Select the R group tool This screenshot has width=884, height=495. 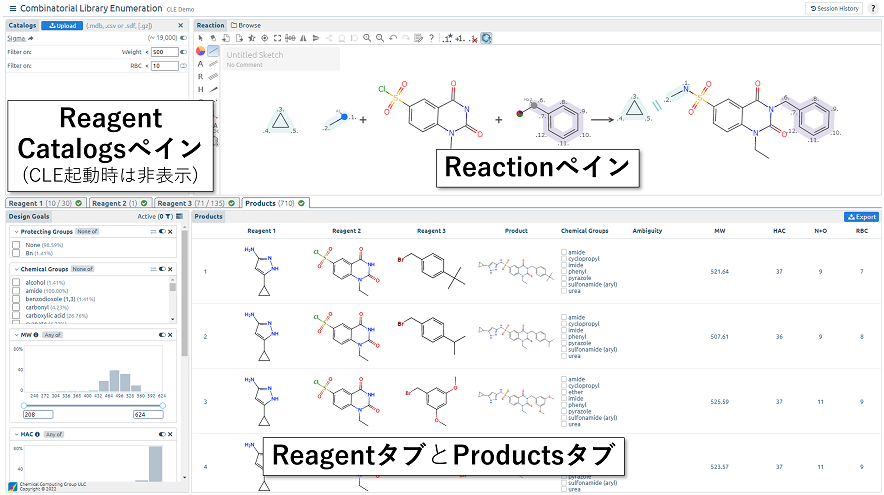200,77
